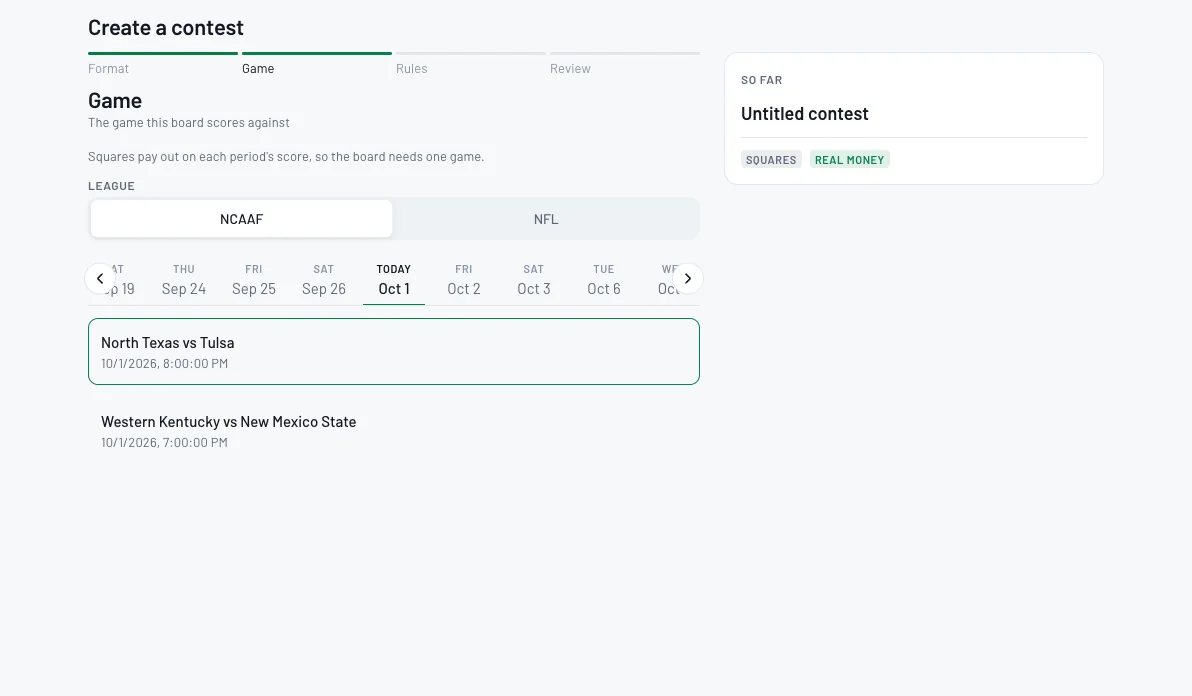The width and height of the screenshot is (1192, 696).
Task: Select the North Texas vs Tulsa game
Action: click(394, 352)
